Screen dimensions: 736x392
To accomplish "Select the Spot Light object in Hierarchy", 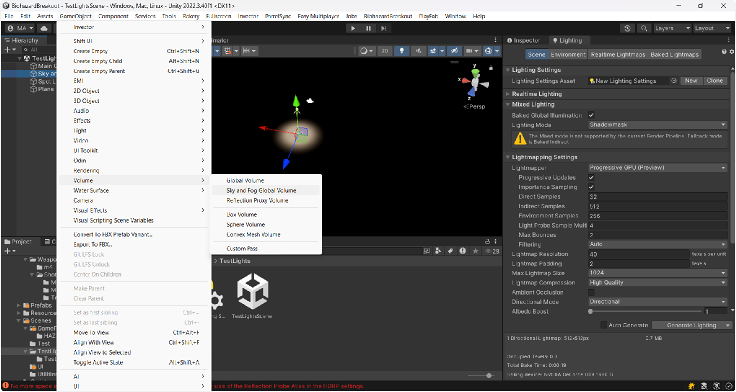I will (x=43, y=81).
